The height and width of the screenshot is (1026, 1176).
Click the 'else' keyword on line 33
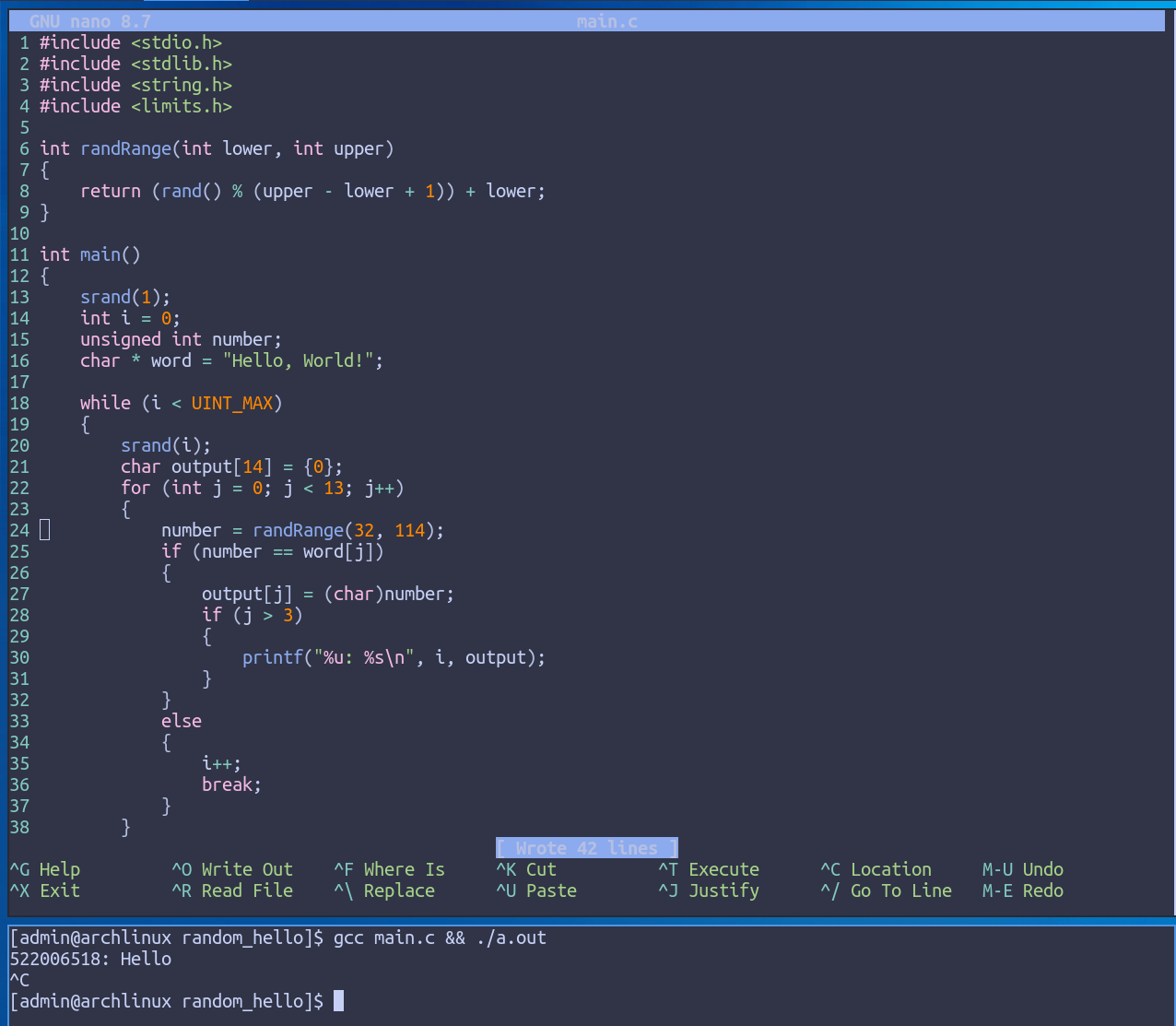click(182, 721)
